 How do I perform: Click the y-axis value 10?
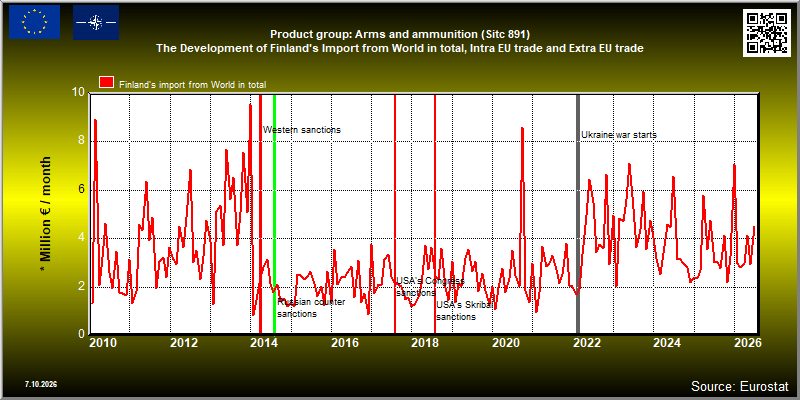click(79, 93)
